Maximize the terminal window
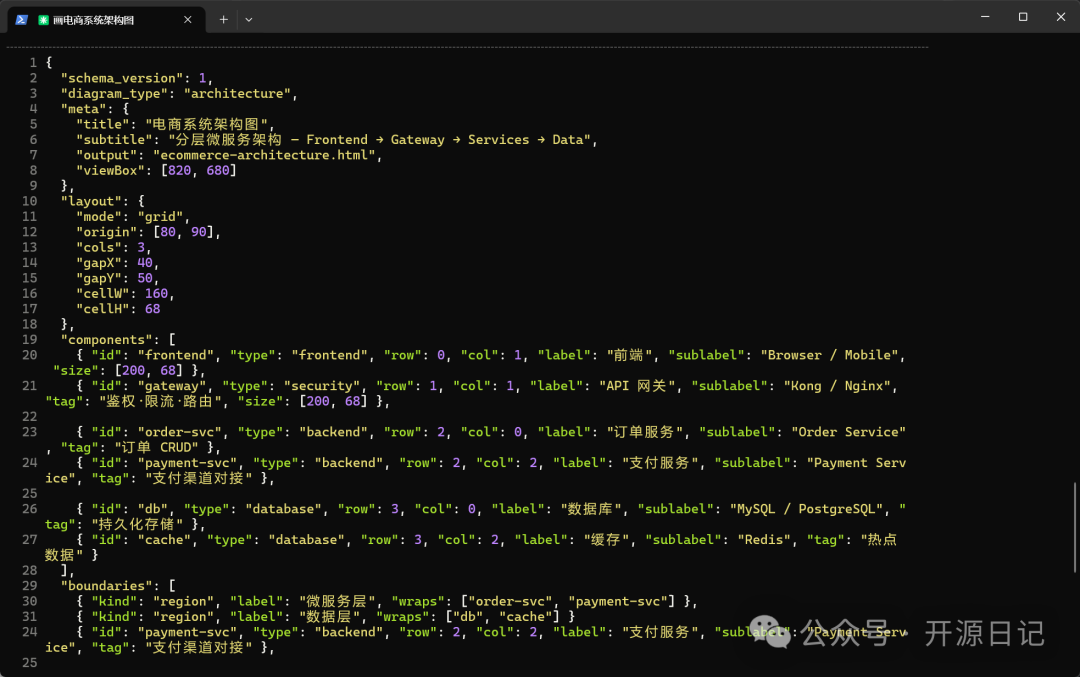The image size is (1080, 677). coord(1023,17)
